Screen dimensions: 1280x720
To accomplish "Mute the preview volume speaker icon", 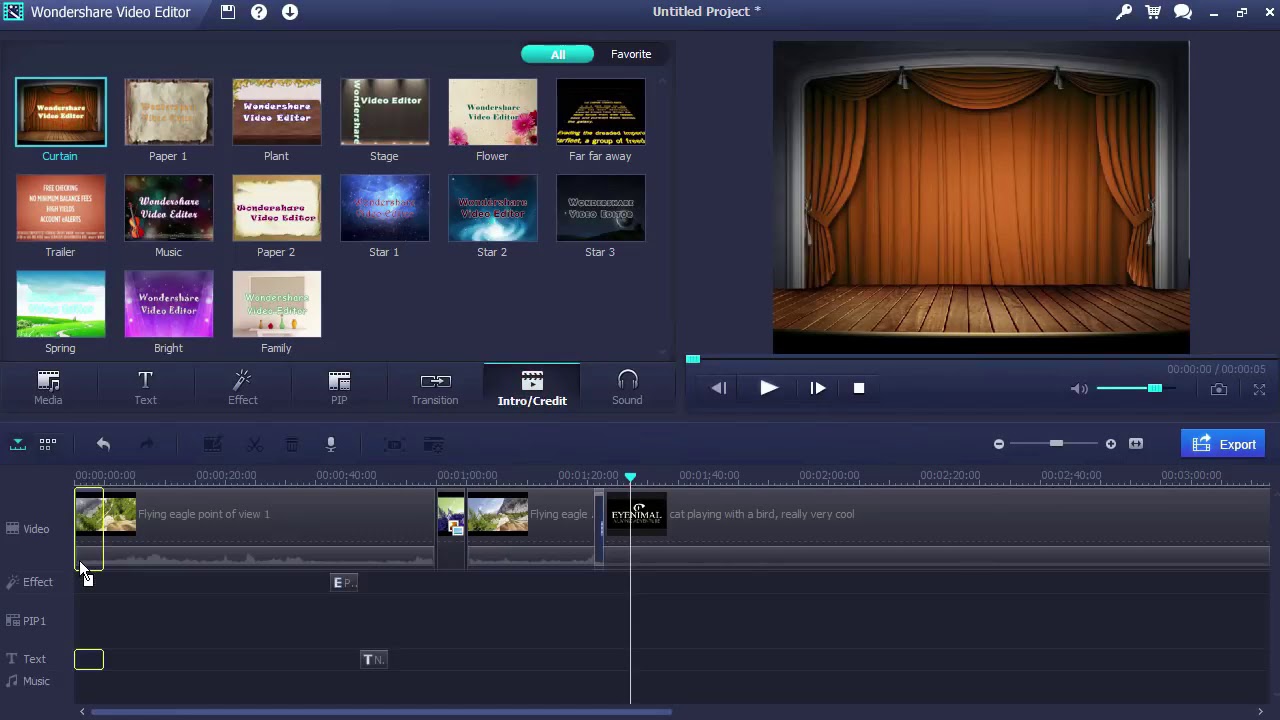I will click(1079, 389).
